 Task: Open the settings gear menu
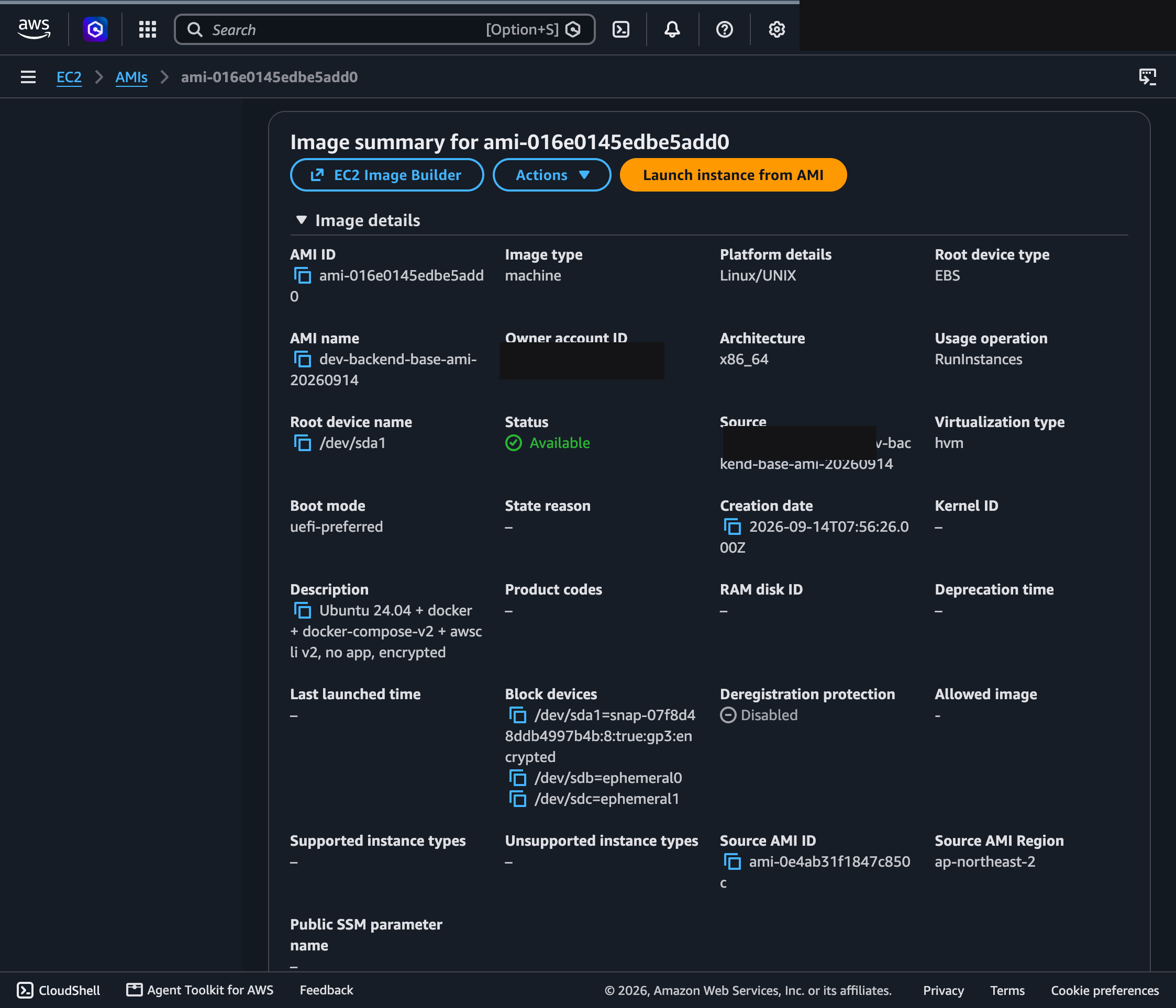(776, 29)
